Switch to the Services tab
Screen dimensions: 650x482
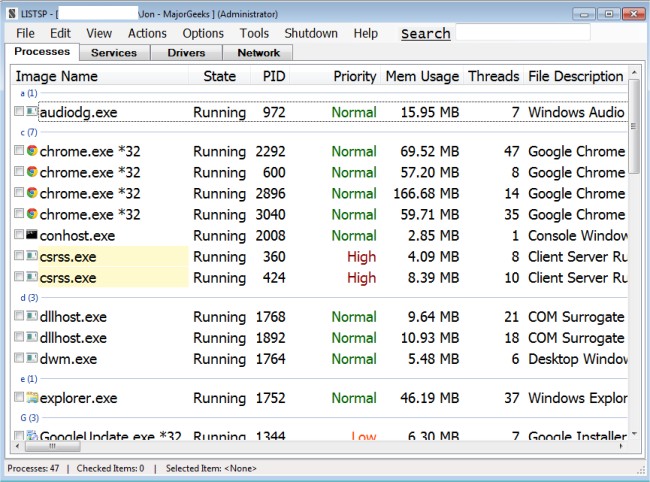tap(114, 52)
